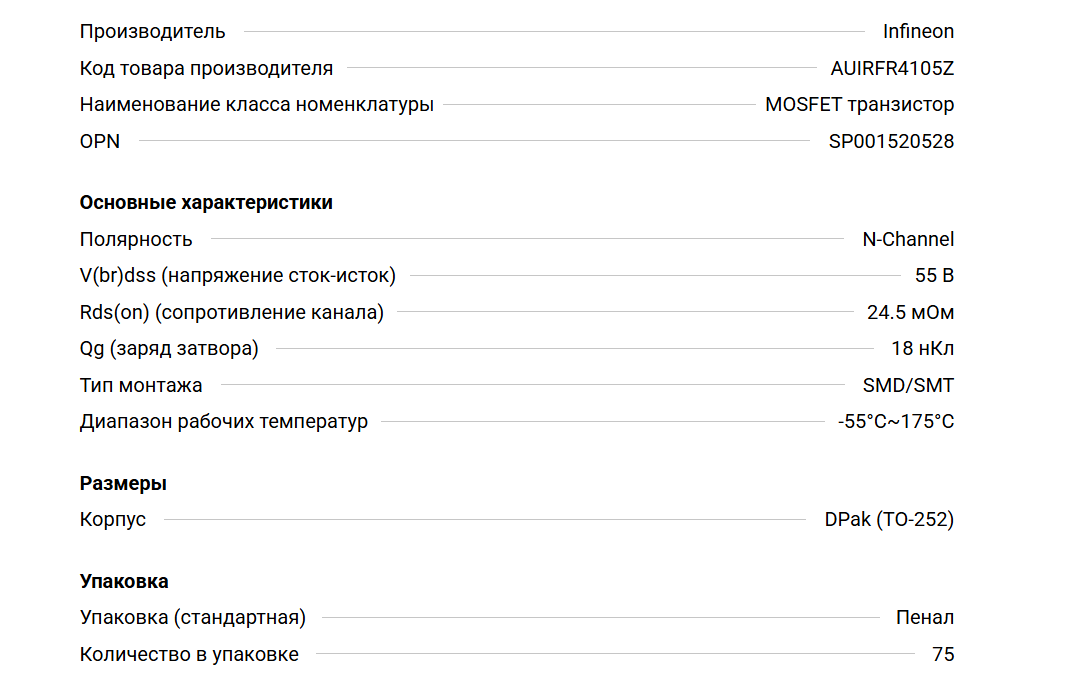Click the Основные характеристики heading
The image size is (1078, 694).
(206, 202)
